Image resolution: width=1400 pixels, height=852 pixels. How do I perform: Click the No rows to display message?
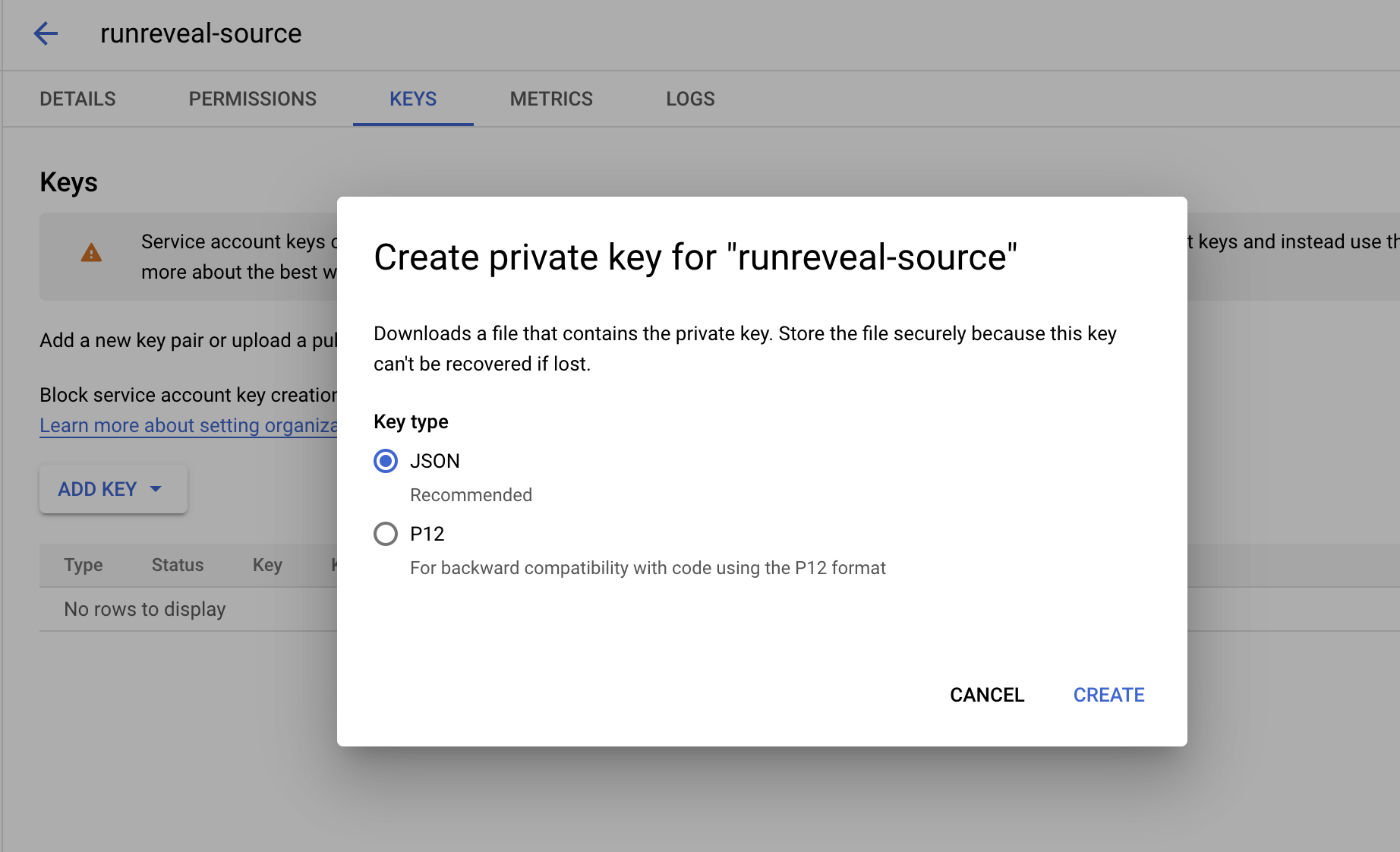(x=144, y=608)
